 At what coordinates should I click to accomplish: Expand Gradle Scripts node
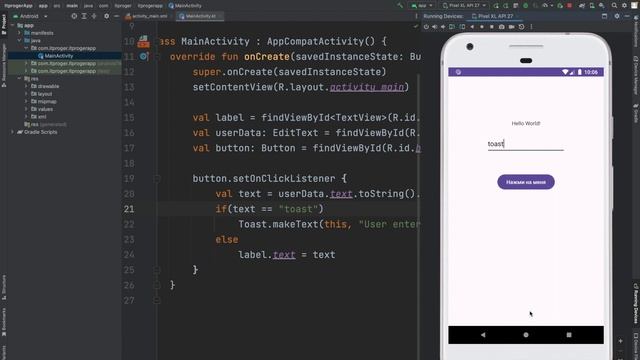tap(13, 132)
